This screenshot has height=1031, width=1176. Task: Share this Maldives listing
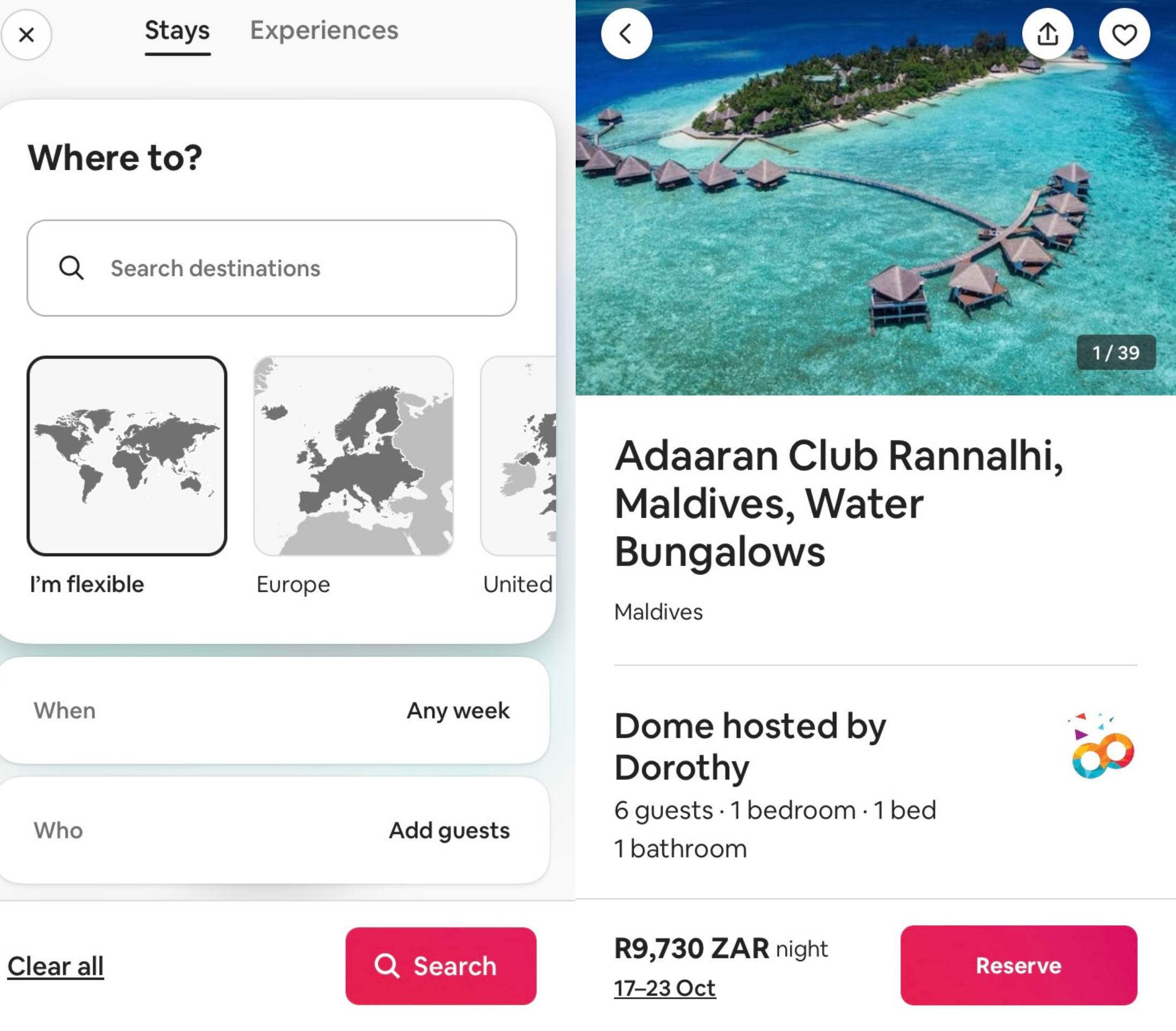(x=1048, y=33)
